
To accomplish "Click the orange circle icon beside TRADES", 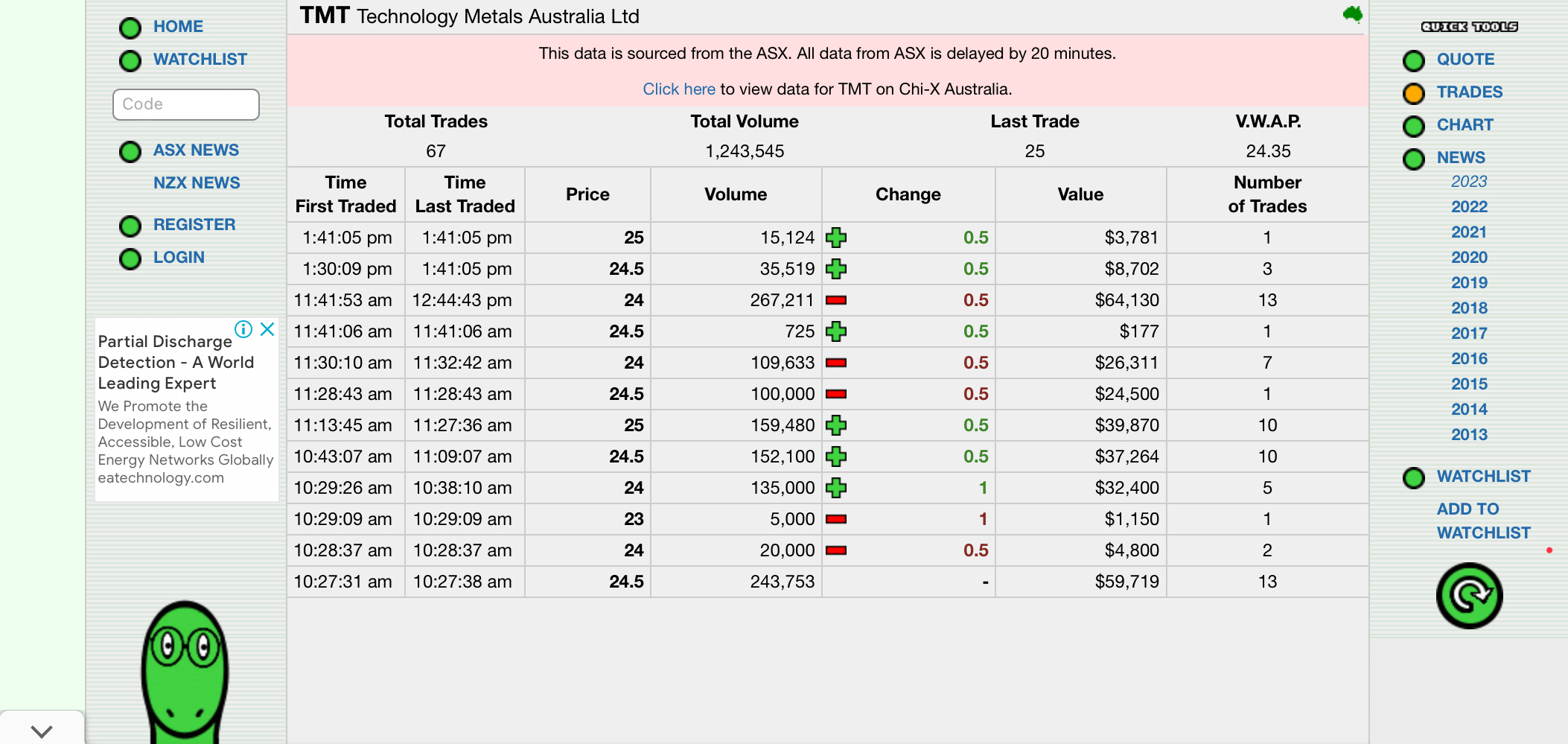I will pyautogui.click(x=1413, y=94).
